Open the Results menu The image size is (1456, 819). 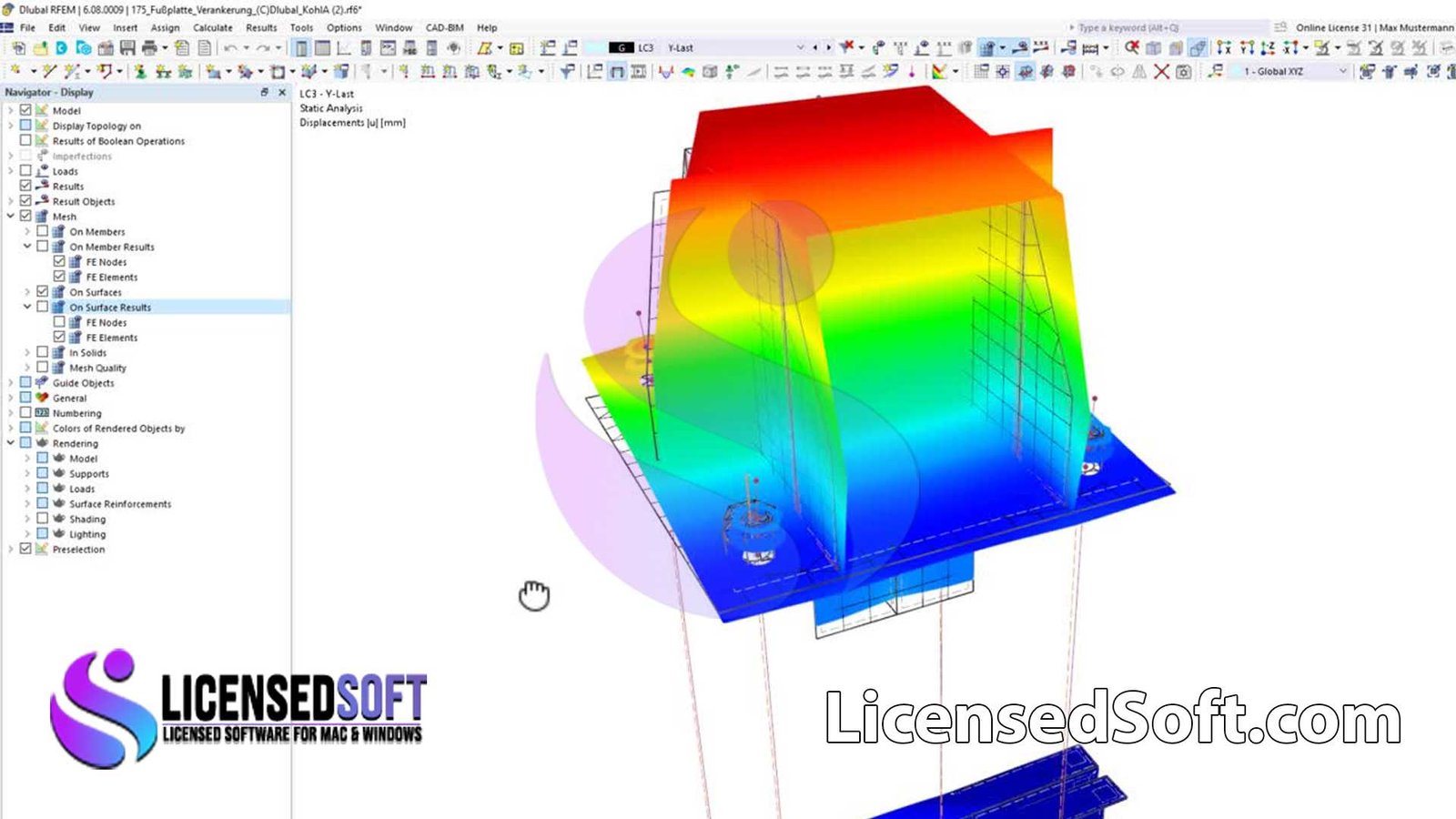click(x=261, y=27)
